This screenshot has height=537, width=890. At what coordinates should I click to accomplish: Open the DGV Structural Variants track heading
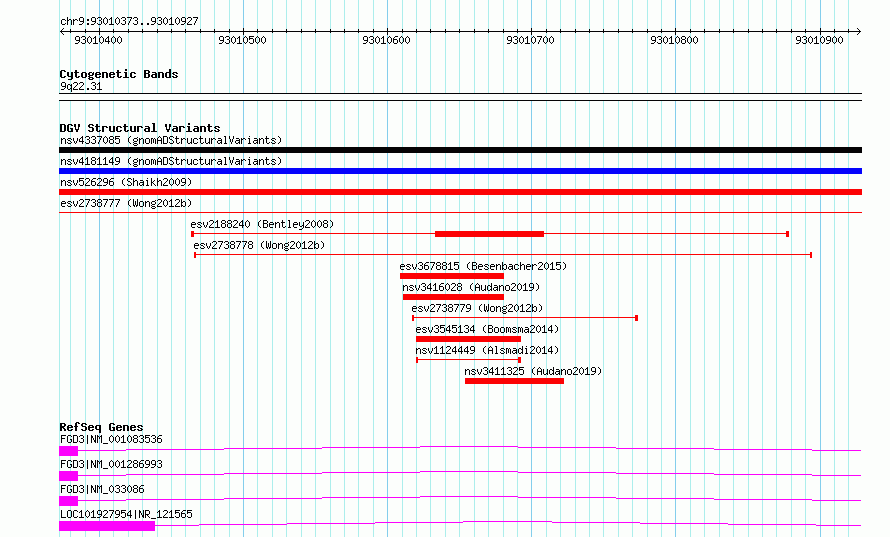point(140,128)
